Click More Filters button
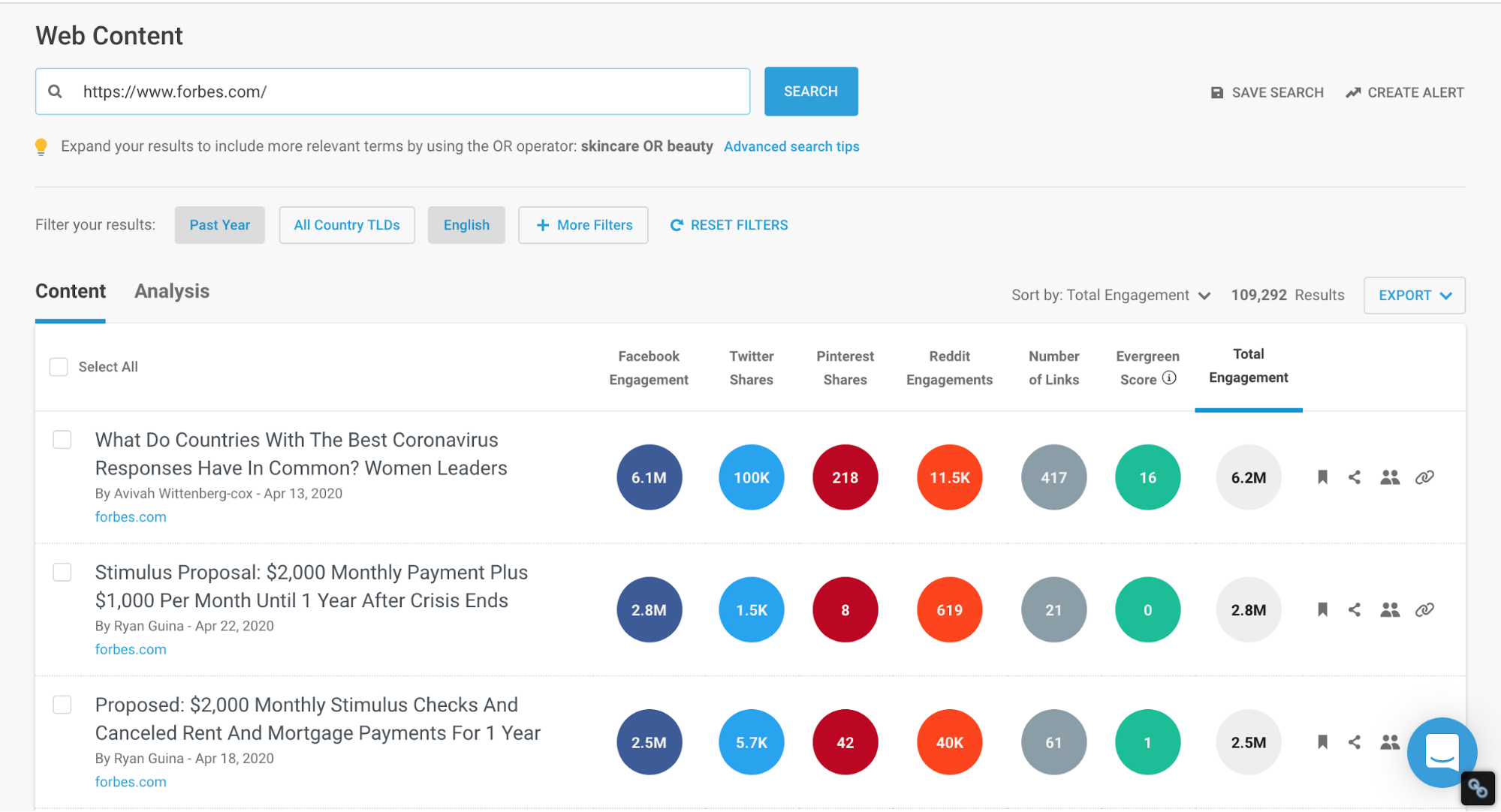The width and height of the screenshot is (1501, 812). point(583,225)
